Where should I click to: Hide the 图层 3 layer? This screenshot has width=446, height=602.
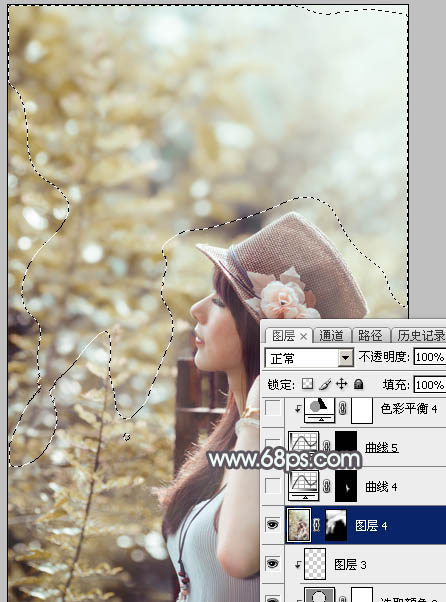(272, 563)
